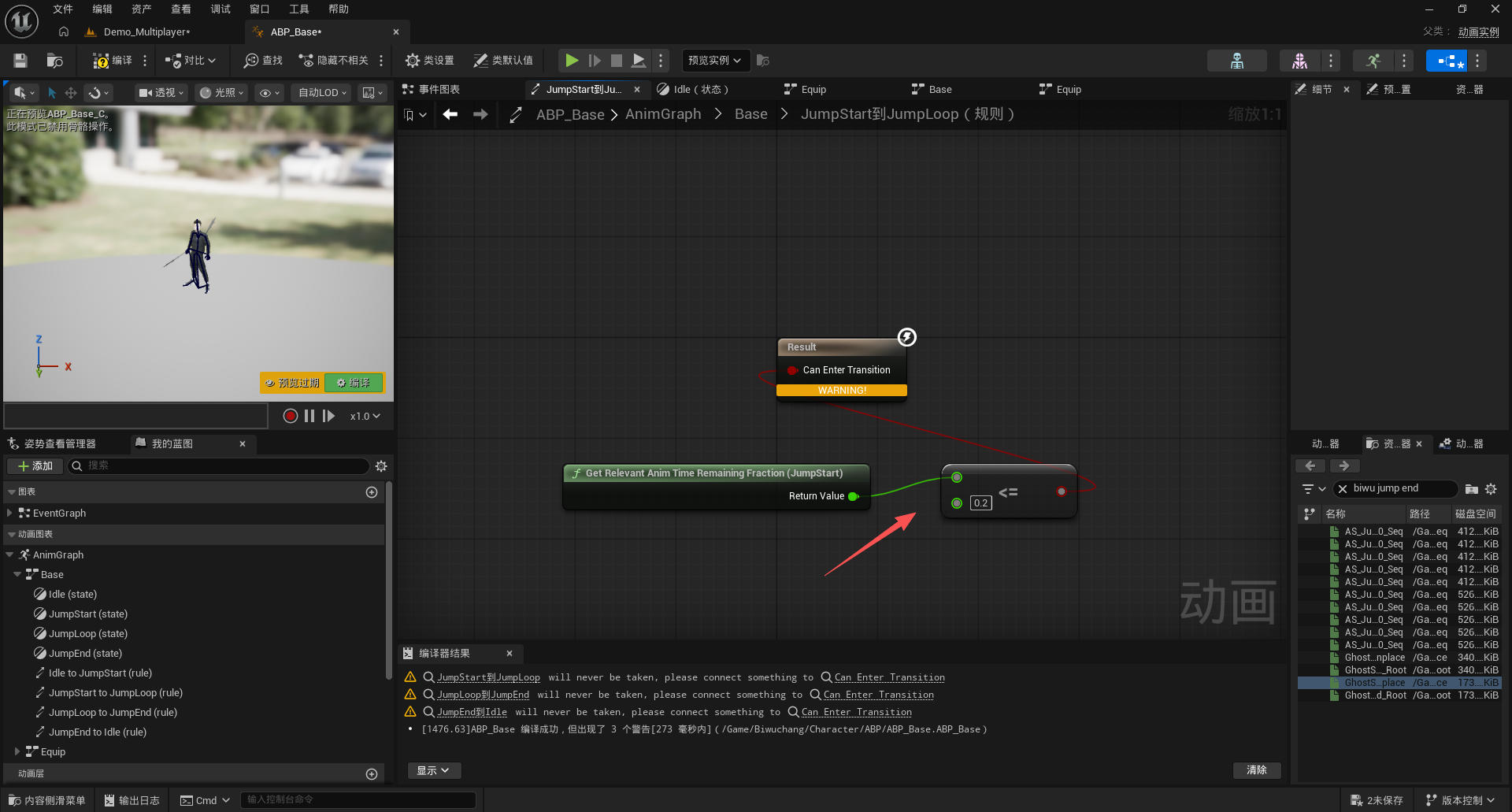This screenshot has width=1512, height=812.
Task: Open the 预览实例 preview instance dropdown
Action: click(714, 61)
